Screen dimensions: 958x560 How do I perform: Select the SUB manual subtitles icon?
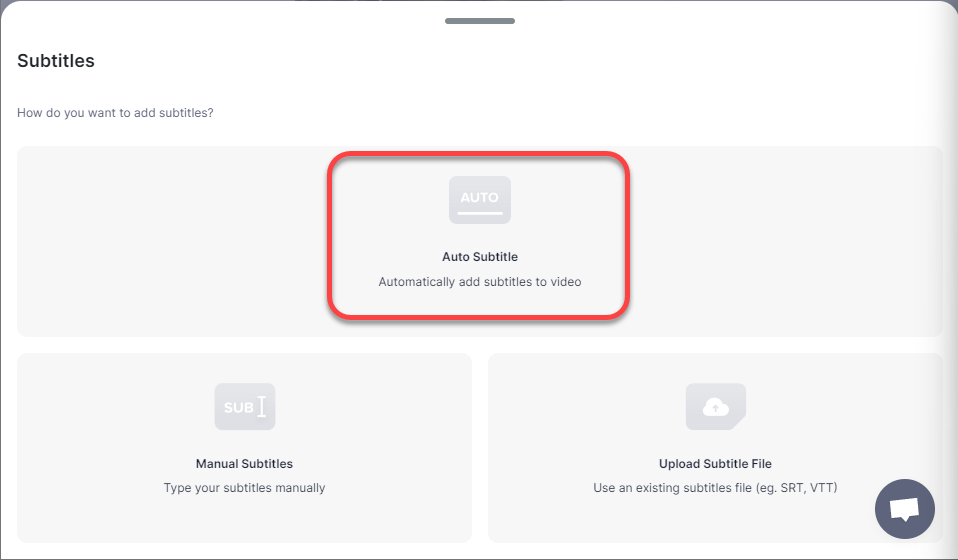244,407
